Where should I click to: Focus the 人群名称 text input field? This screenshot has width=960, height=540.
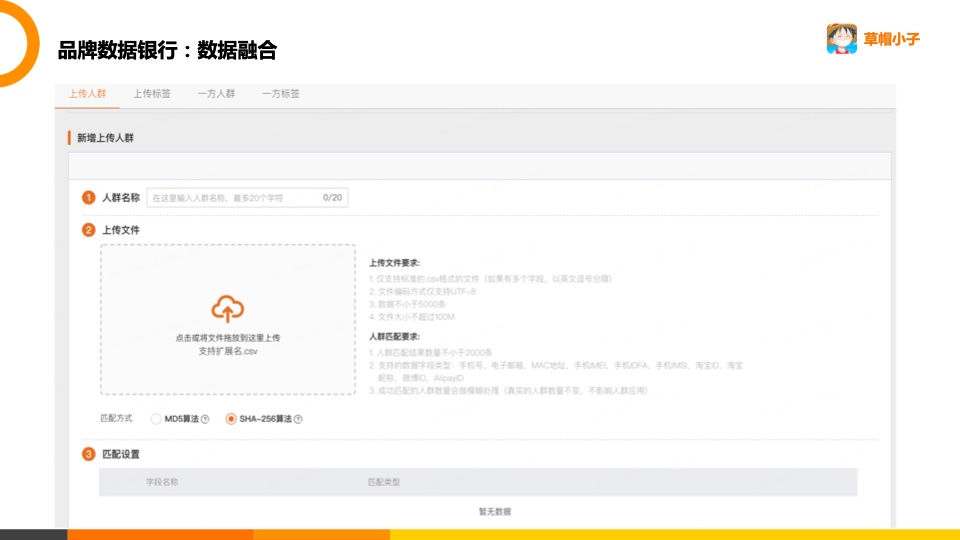[234, 198]
